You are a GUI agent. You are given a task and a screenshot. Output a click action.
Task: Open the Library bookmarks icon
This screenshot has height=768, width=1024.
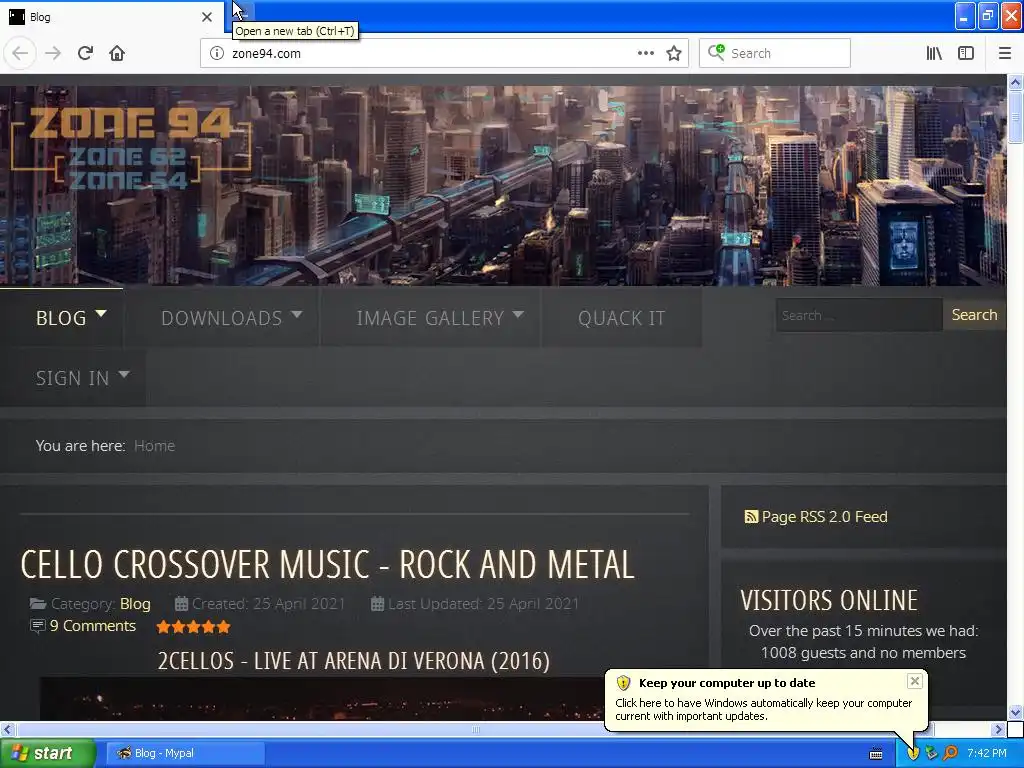pos(934,54)
